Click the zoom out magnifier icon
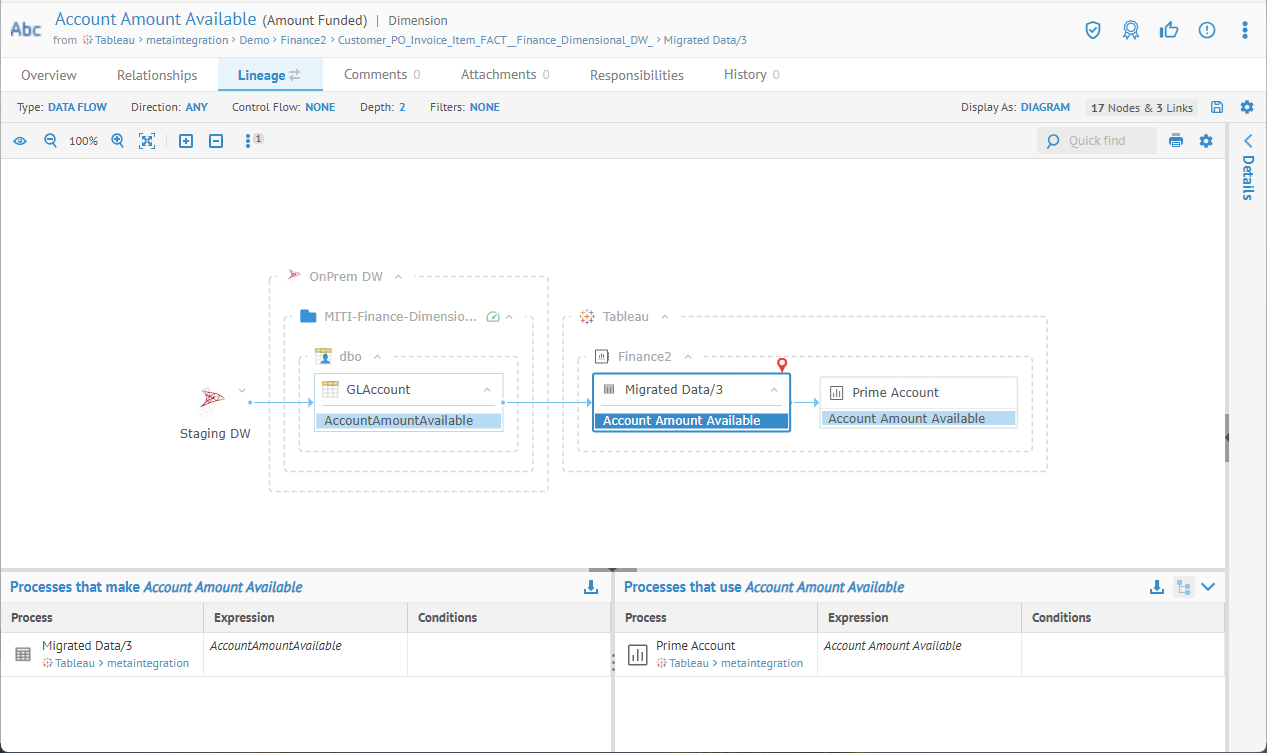1267x753 pixels. [x=50, y=141]
